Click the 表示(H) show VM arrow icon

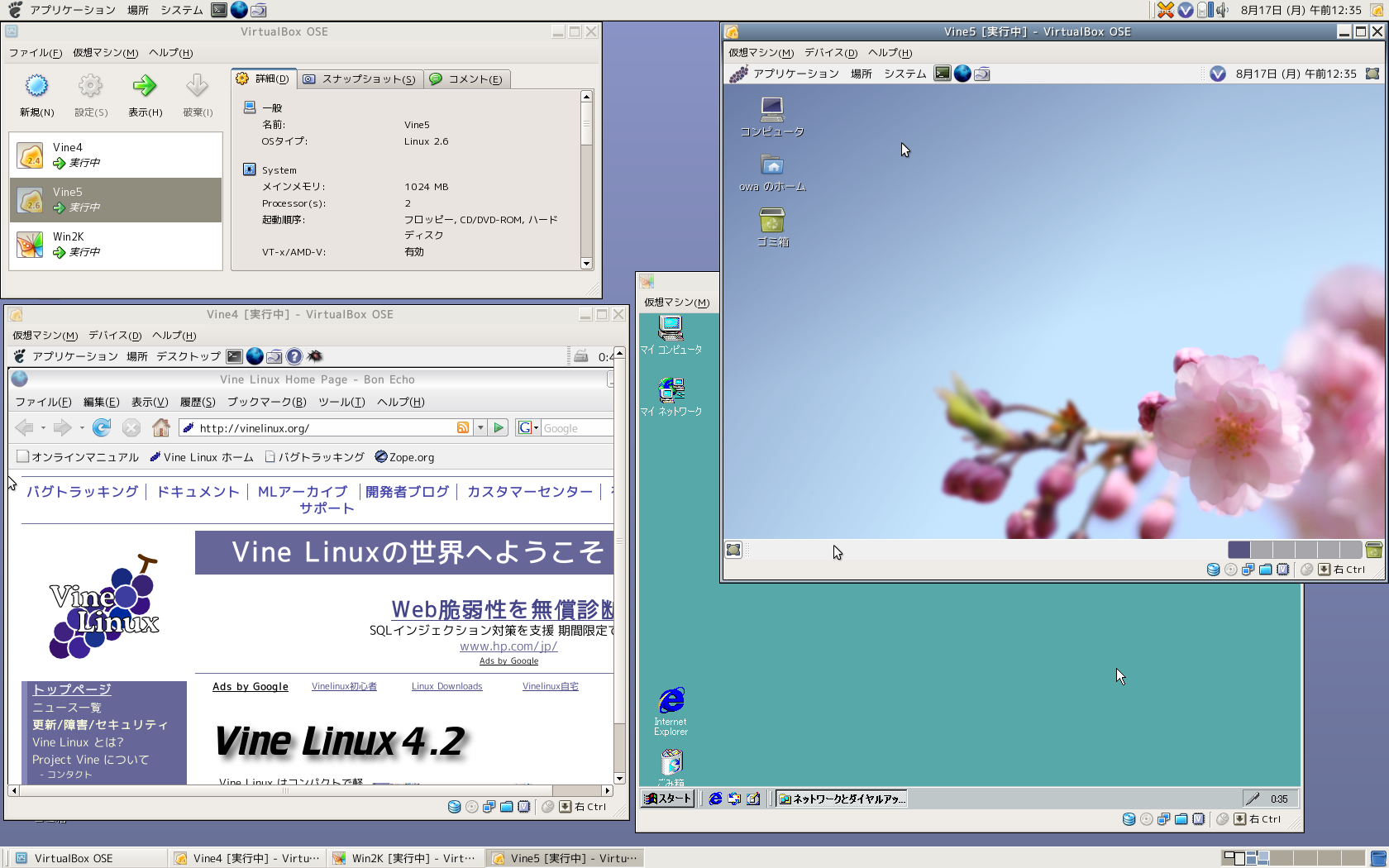[x=145, y=87]
